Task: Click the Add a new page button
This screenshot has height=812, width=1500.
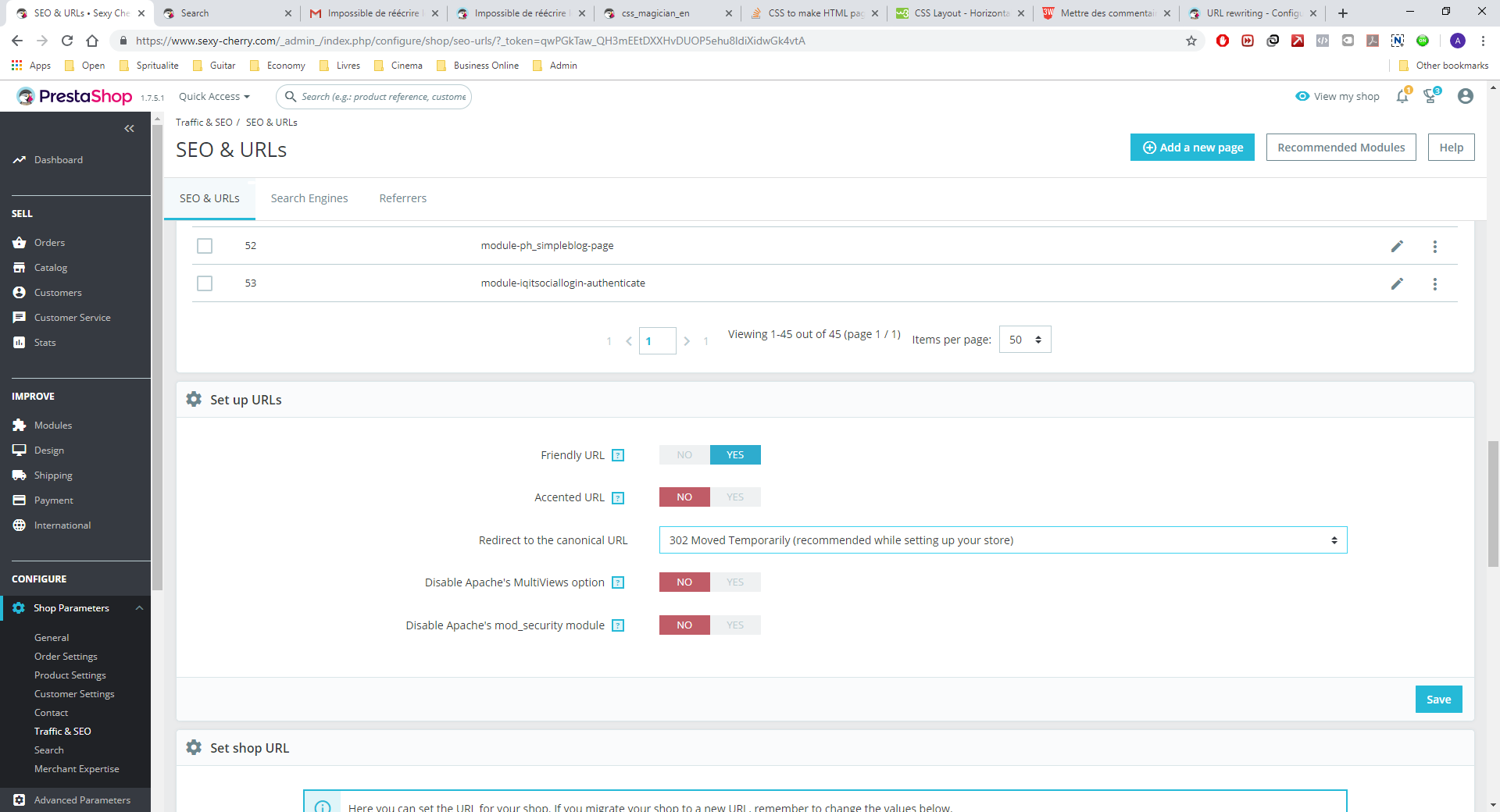Action: (1192, 148)
